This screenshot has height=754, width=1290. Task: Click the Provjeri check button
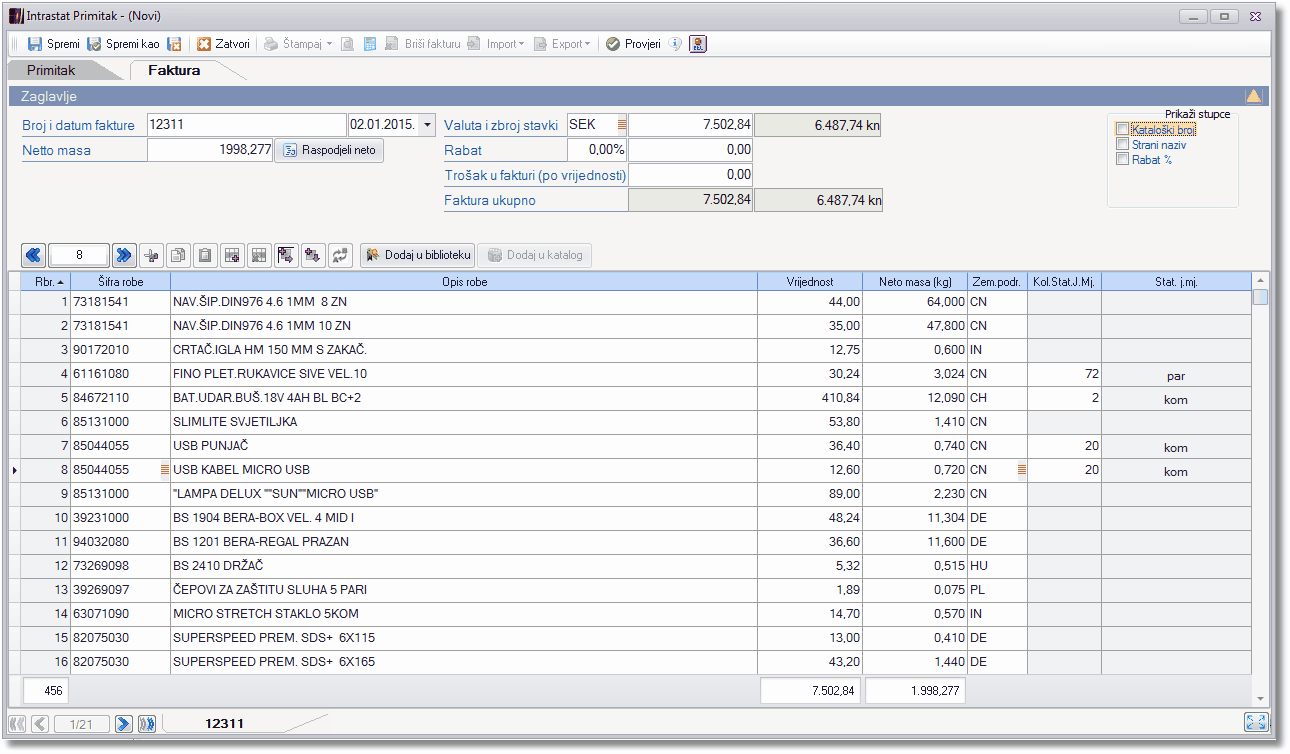pos(633,44)
